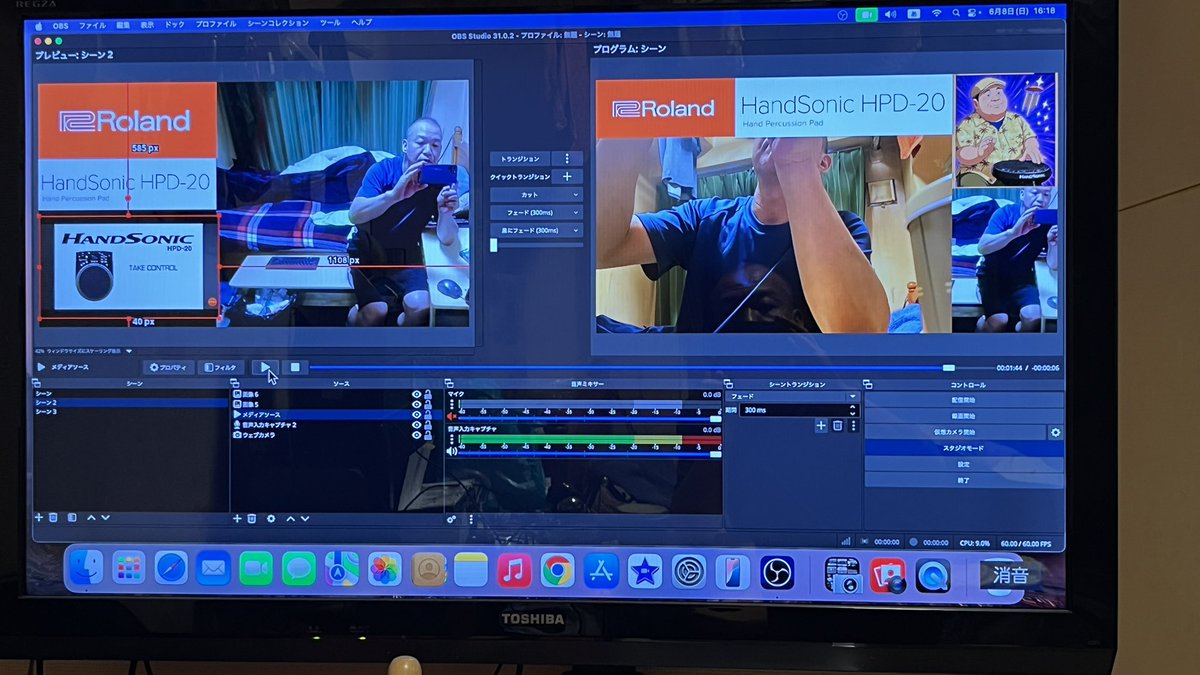
Task: Open Google Chrome in the Dock
Action: pyautogui.click(x=557, y=571)
